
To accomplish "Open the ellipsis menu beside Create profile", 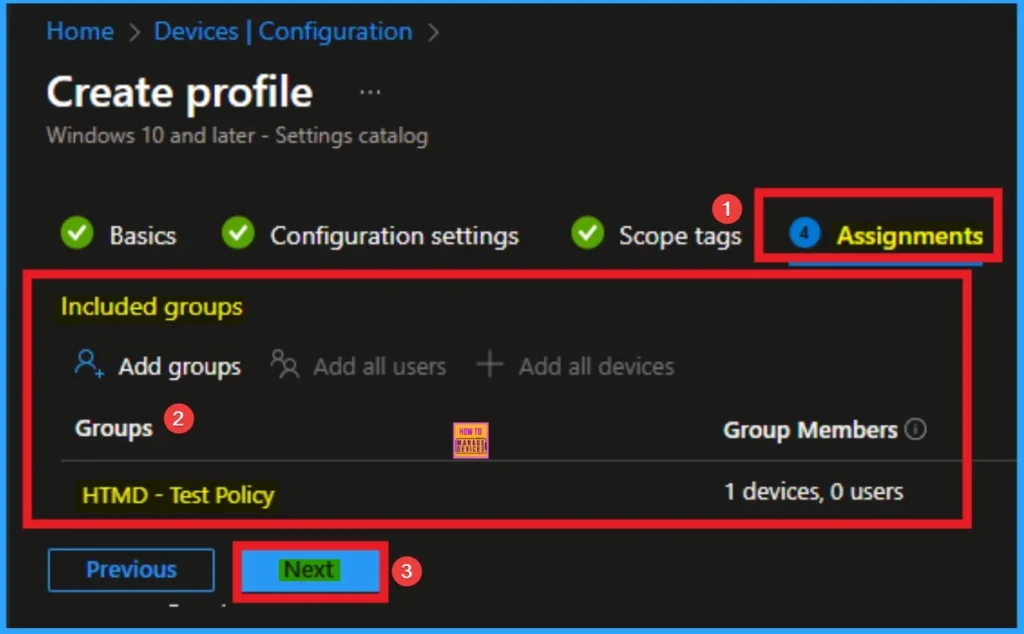I will tap(370, 92).
